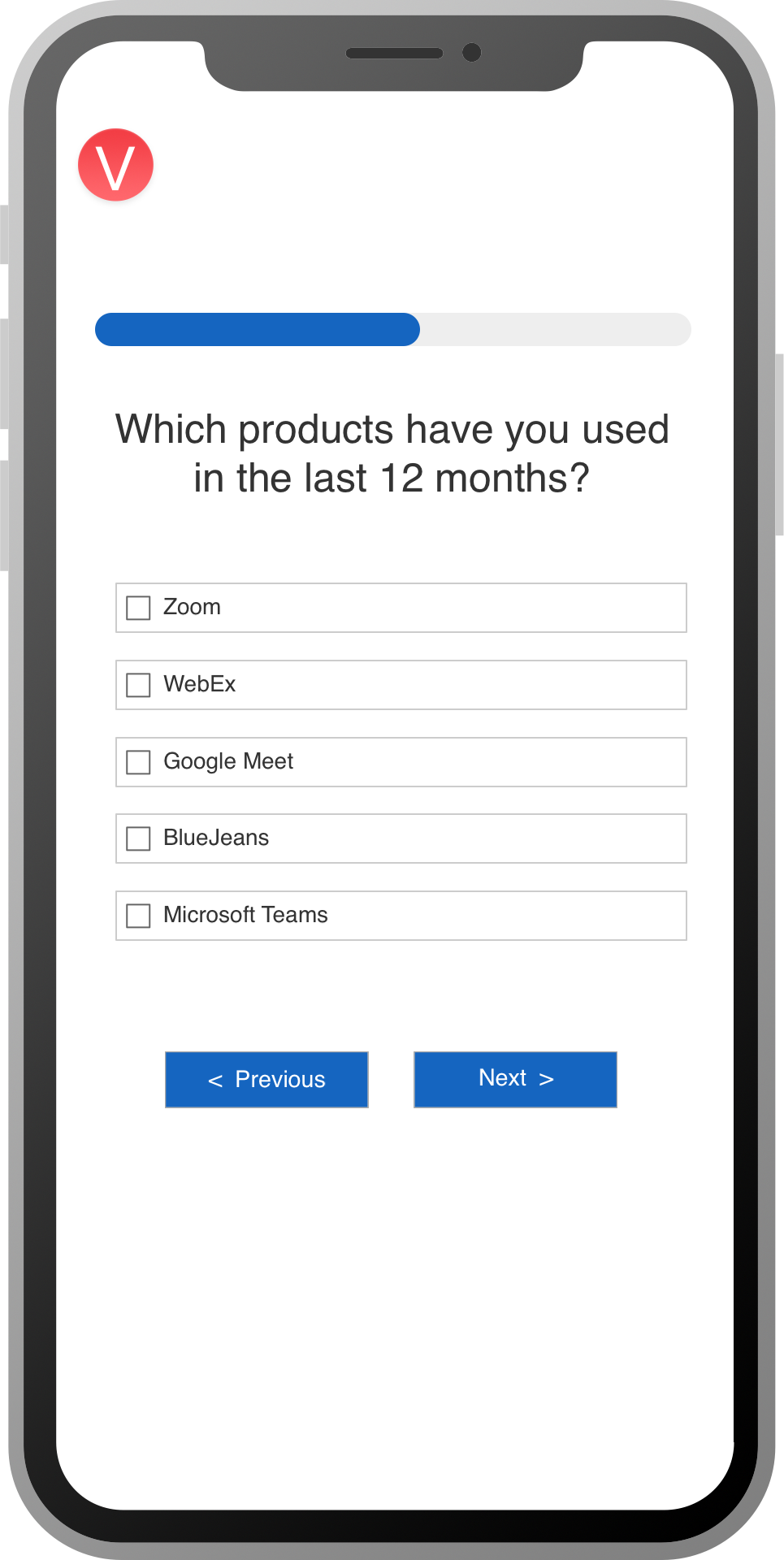
Task: Click the BlueJeans label text
Action: click(216, 838)
